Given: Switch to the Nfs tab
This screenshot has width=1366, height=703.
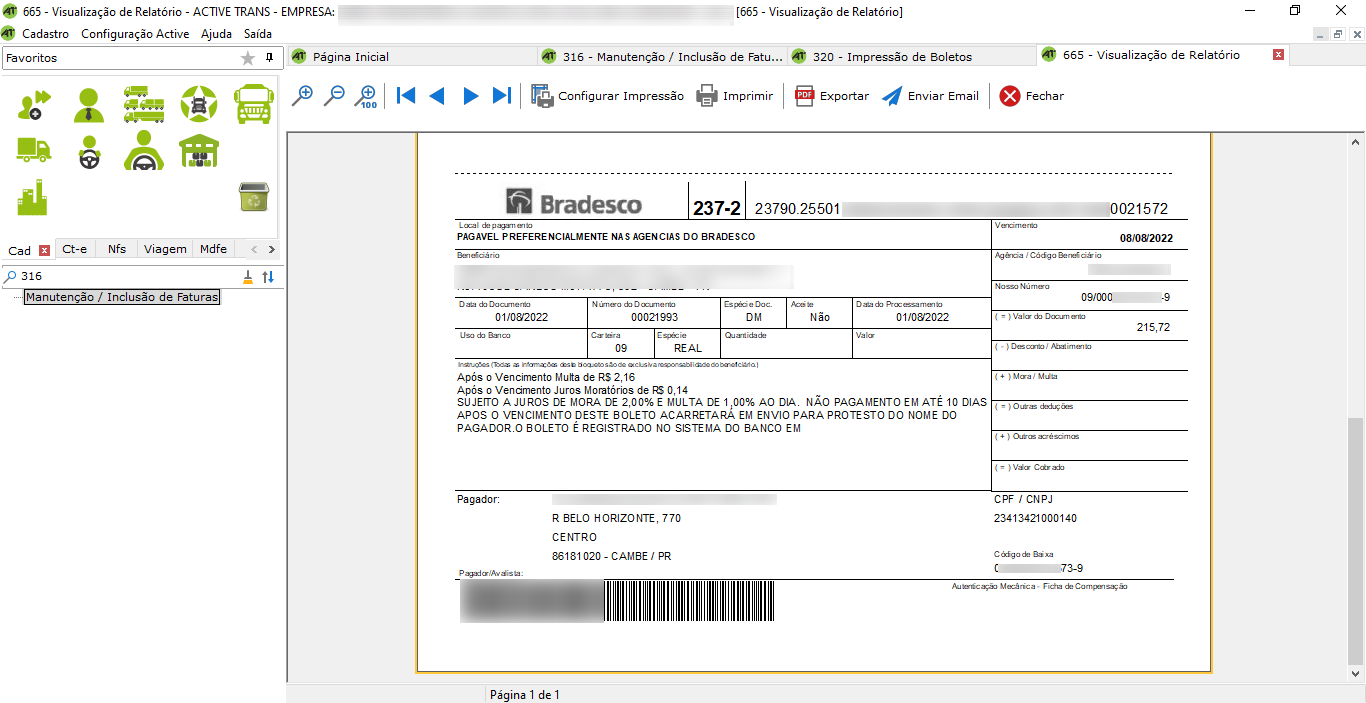Looking at the screenshot, I should (x=117, y=249).
